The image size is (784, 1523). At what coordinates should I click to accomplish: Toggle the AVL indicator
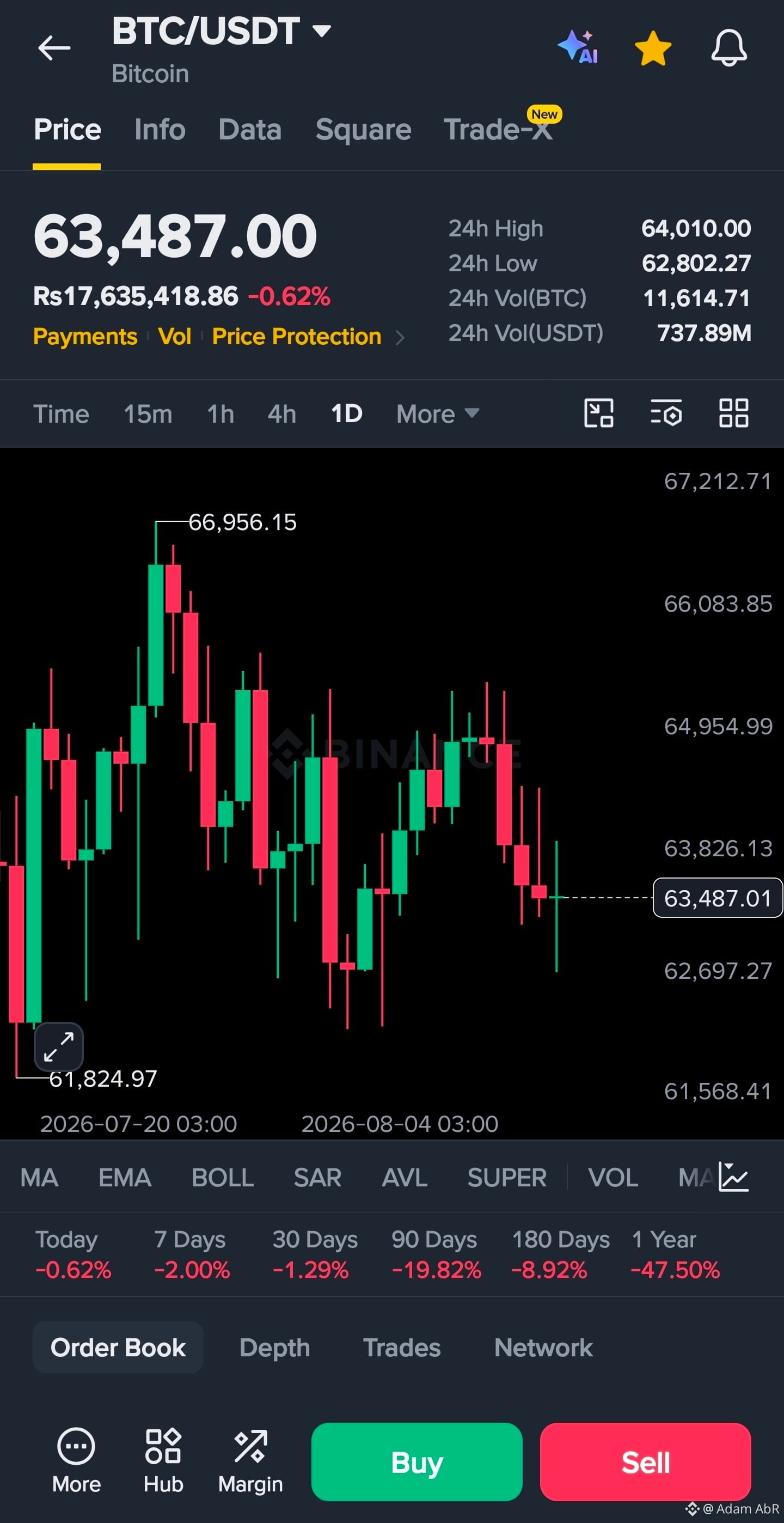click(405, 1178)
